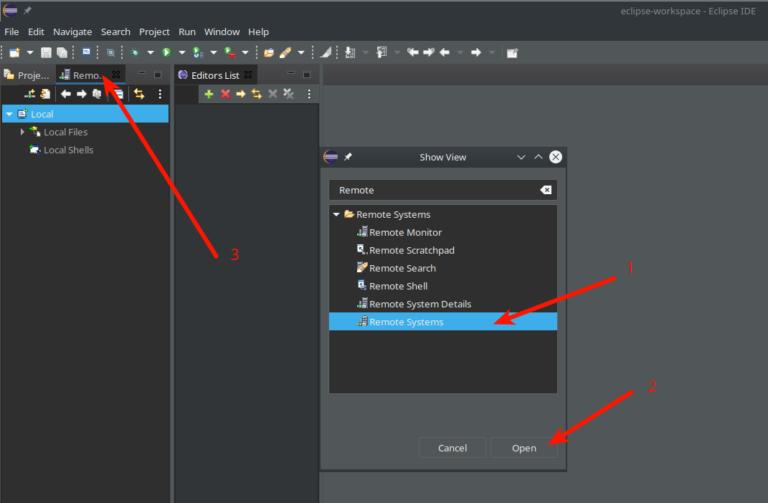
Task: Click the green Run button in toolbar
Action: click(167, 52)
